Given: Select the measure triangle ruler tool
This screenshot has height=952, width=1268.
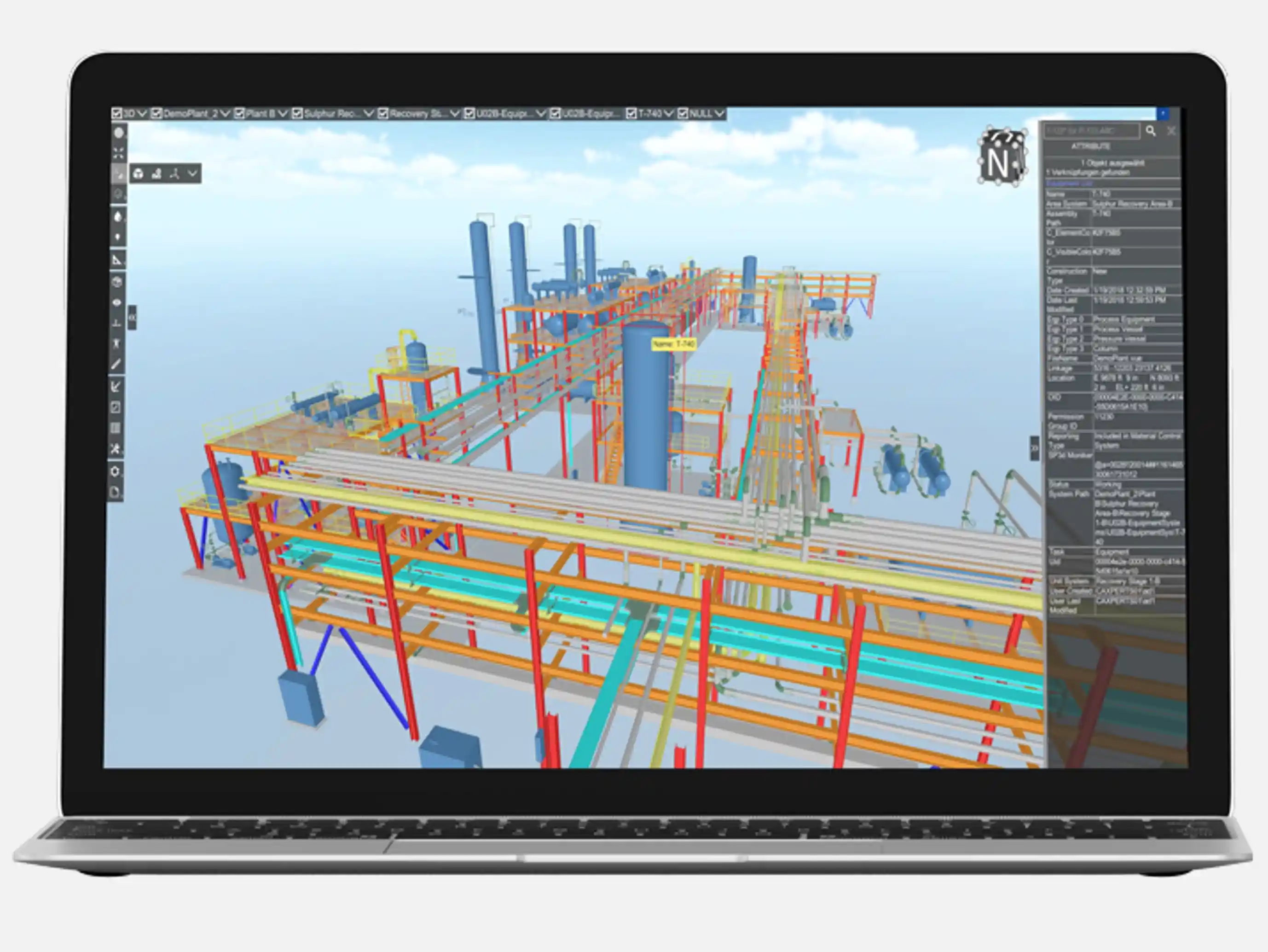Looking at the screenshot, I should coord(117,260).
